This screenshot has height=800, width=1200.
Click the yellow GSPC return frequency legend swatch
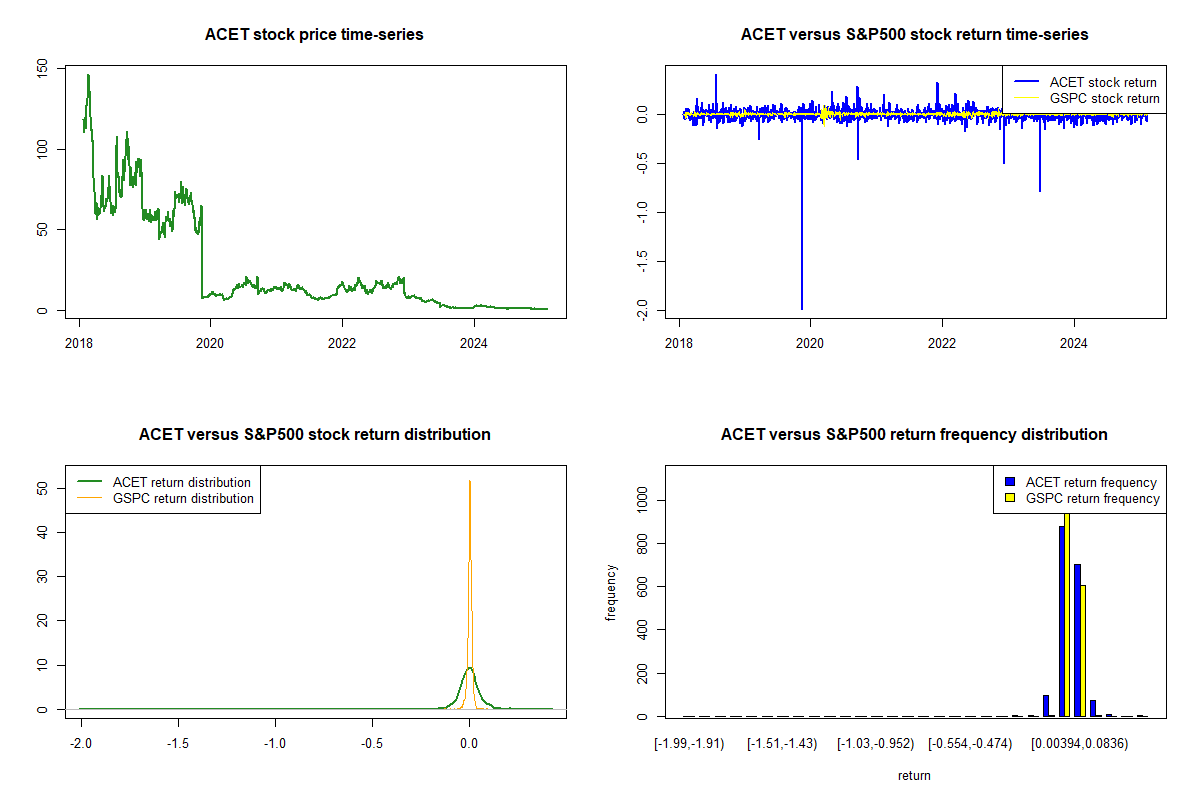click(x=1008, y=498)
